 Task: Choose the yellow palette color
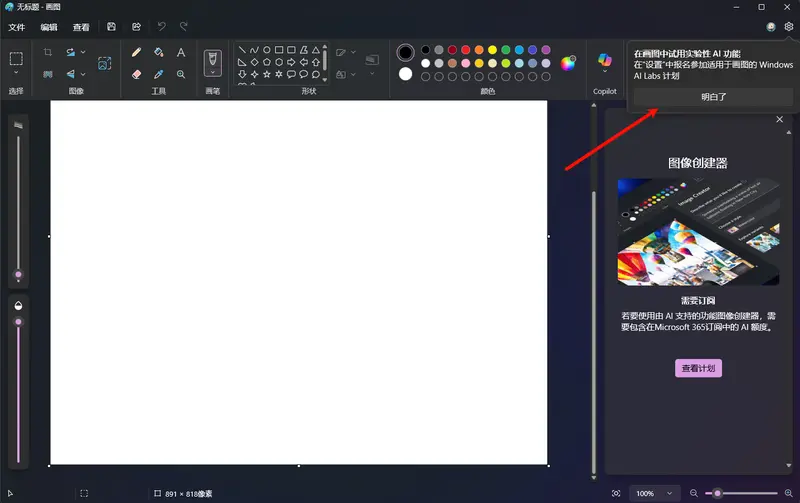pos(492,49)
